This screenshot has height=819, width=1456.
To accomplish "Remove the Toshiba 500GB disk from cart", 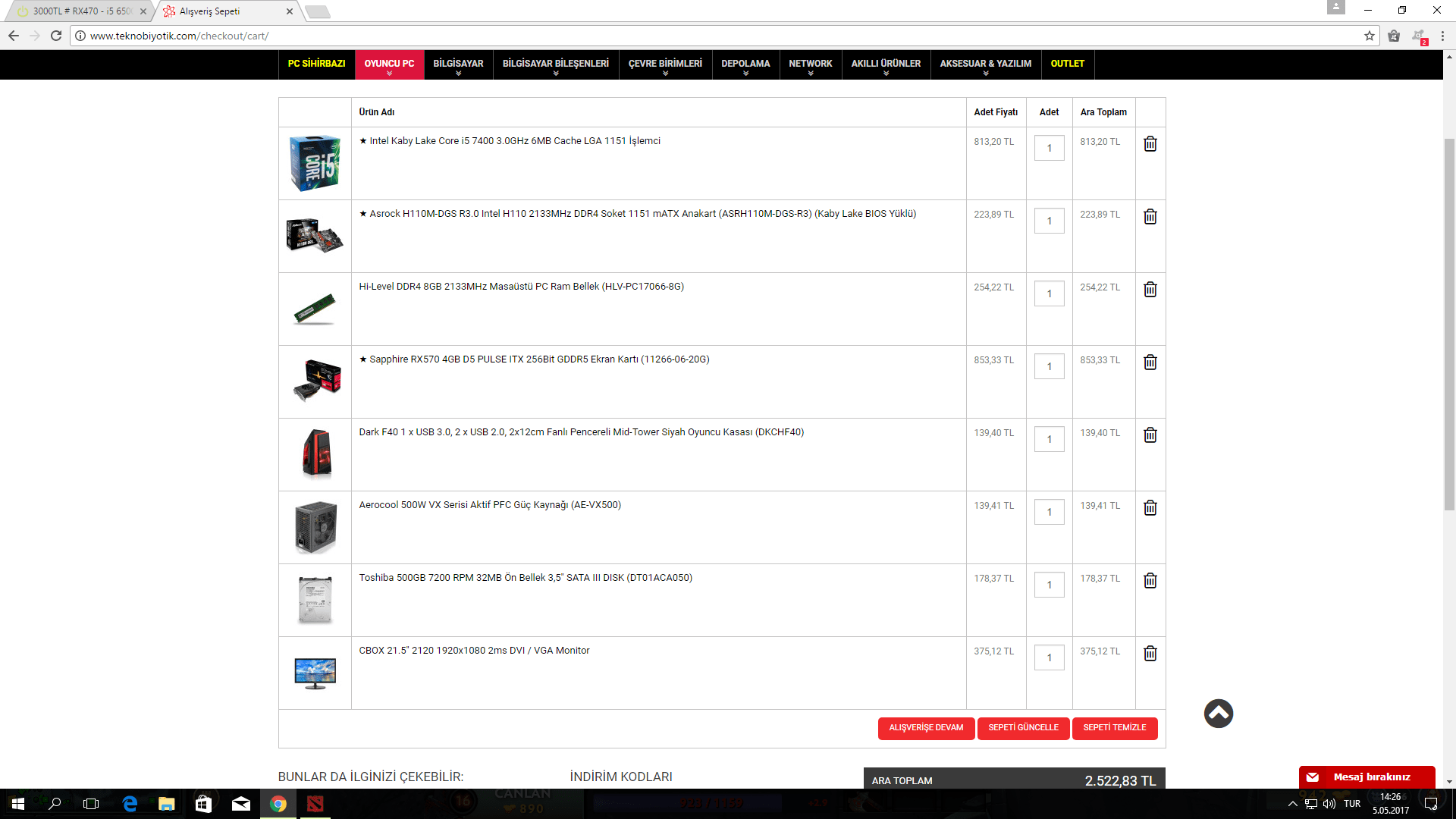I will 1150,581.
